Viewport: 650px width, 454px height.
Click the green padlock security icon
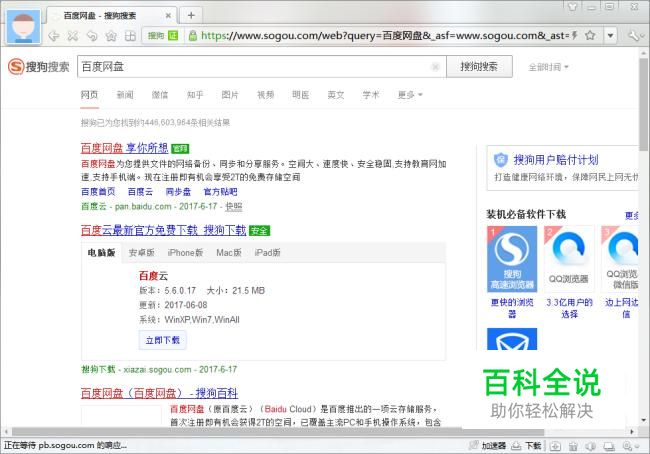point(192,36)
